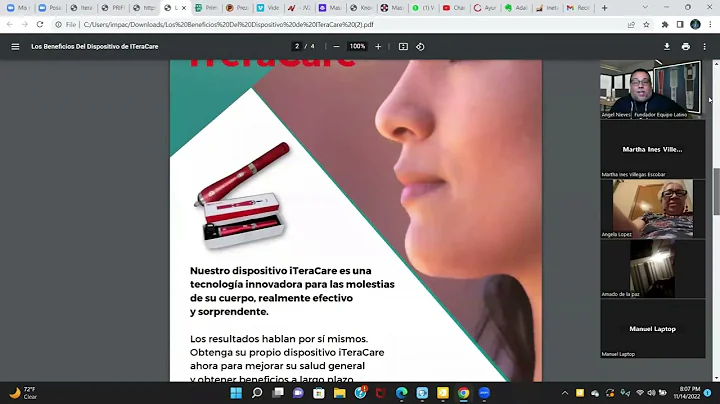Click the File site info icon
Viewport: 720px width, 404px height.
click(65, 24)
